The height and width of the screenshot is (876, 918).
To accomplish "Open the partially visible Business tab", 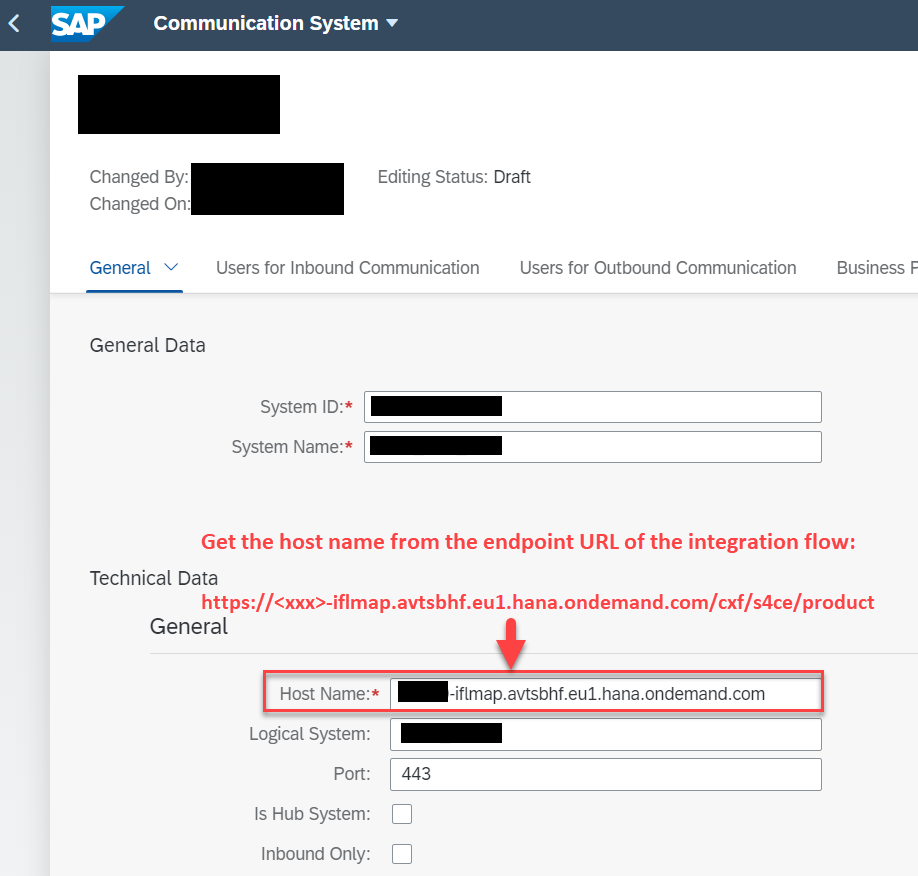I will [876, 268].
